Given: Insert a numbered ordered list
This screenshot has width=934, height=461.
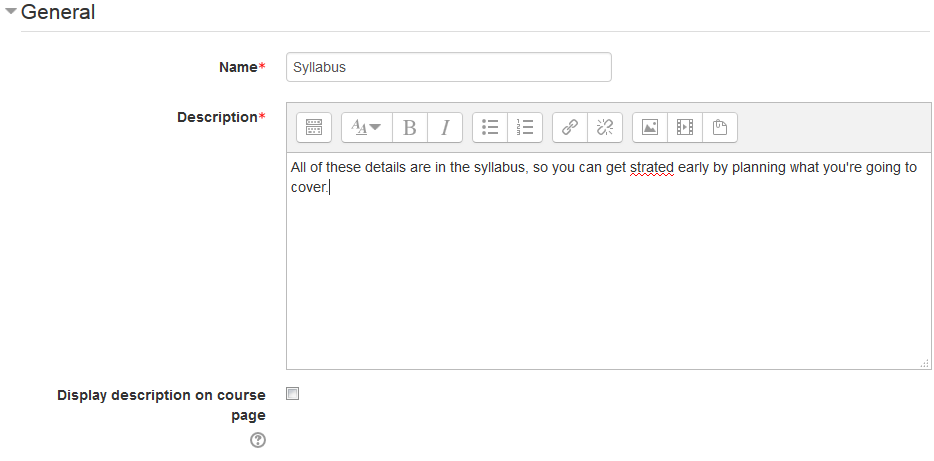Looking at the screenshot, I should click(525, 127).
